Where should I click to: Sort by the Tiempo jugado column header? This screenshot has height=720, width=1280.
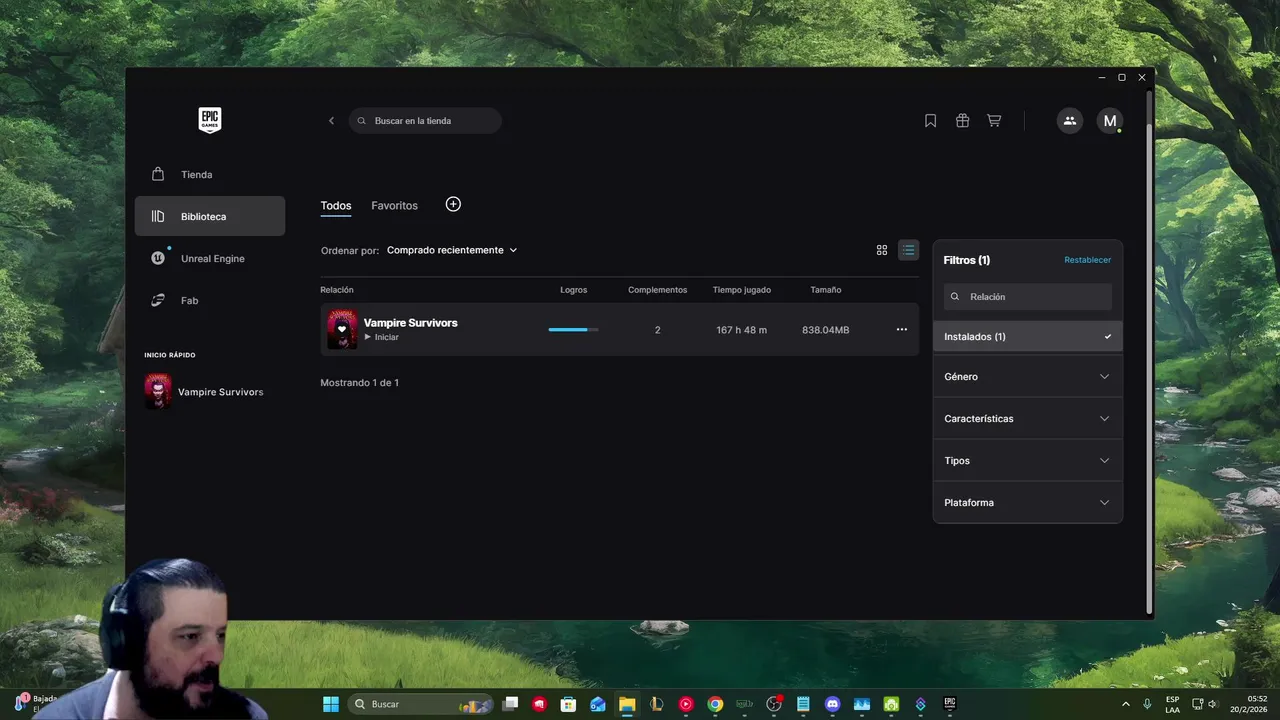742,290
